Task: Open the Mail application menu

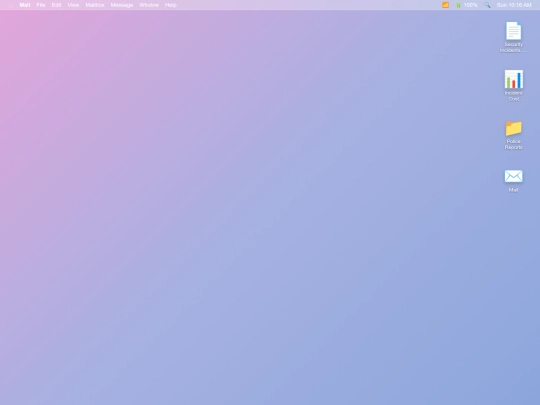Action: (x=25, y=5)
